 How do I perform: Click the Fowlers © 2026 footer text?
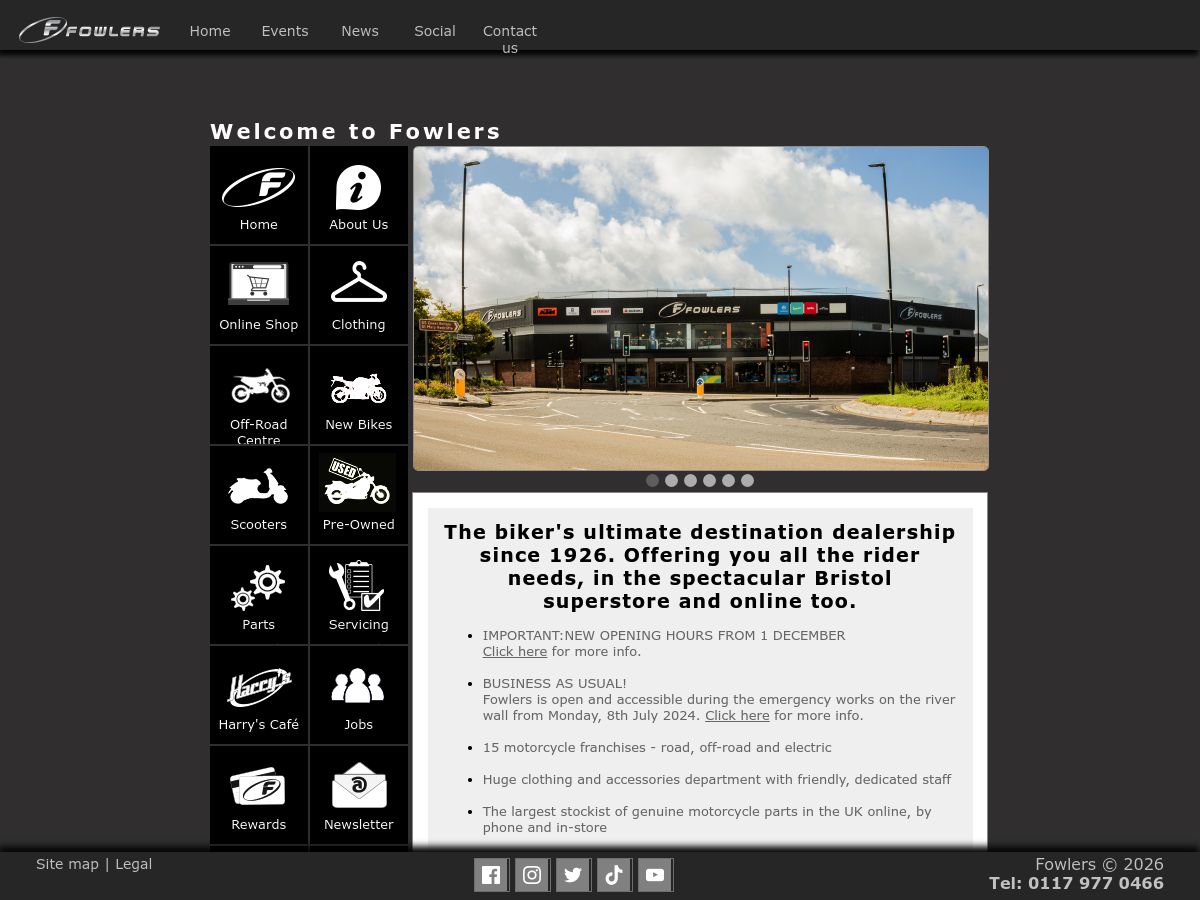point(1099,864)
